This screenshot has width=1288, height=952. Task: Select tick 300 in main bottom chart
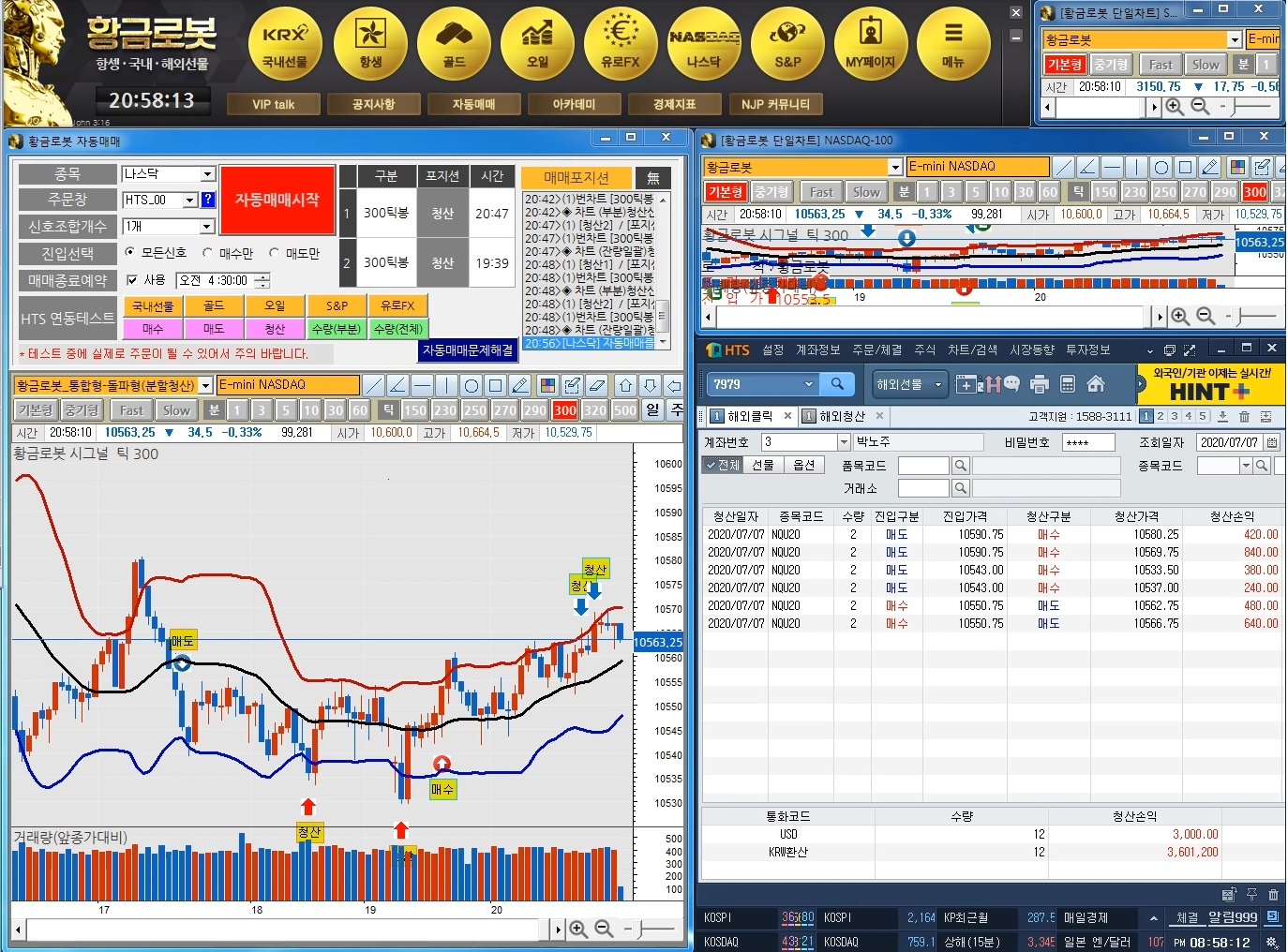564,410
